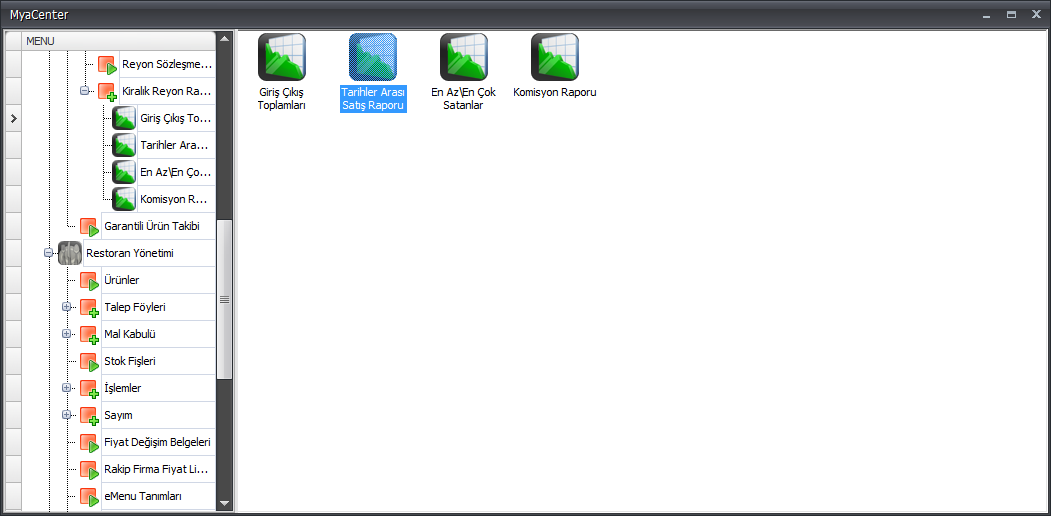
Task: Expand the Mal Kabulü node
Action: point(66,334)
